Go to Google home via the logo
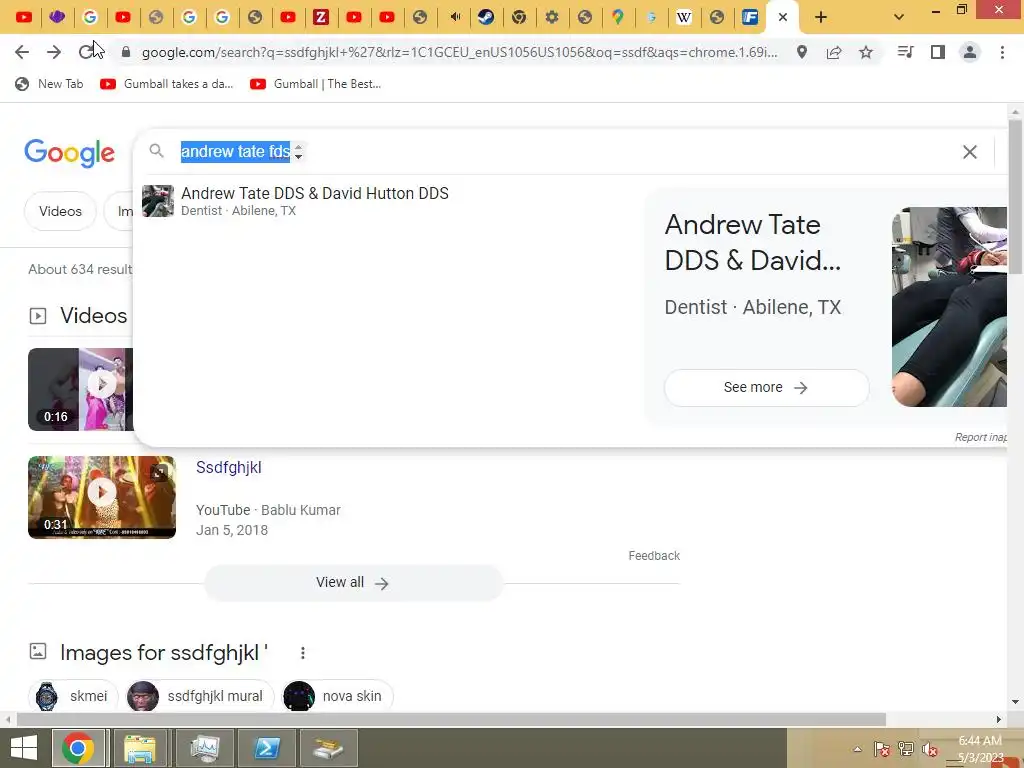The image size is (1024, 768). tap(69, 153)
